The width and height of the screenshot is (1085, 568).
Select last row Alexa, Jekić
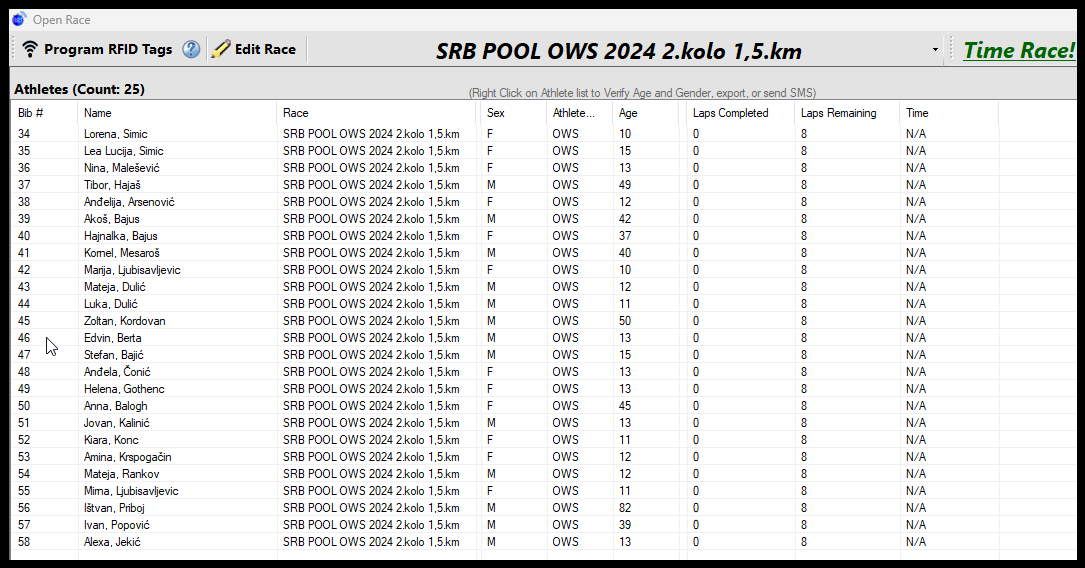[x=112, y=542]
